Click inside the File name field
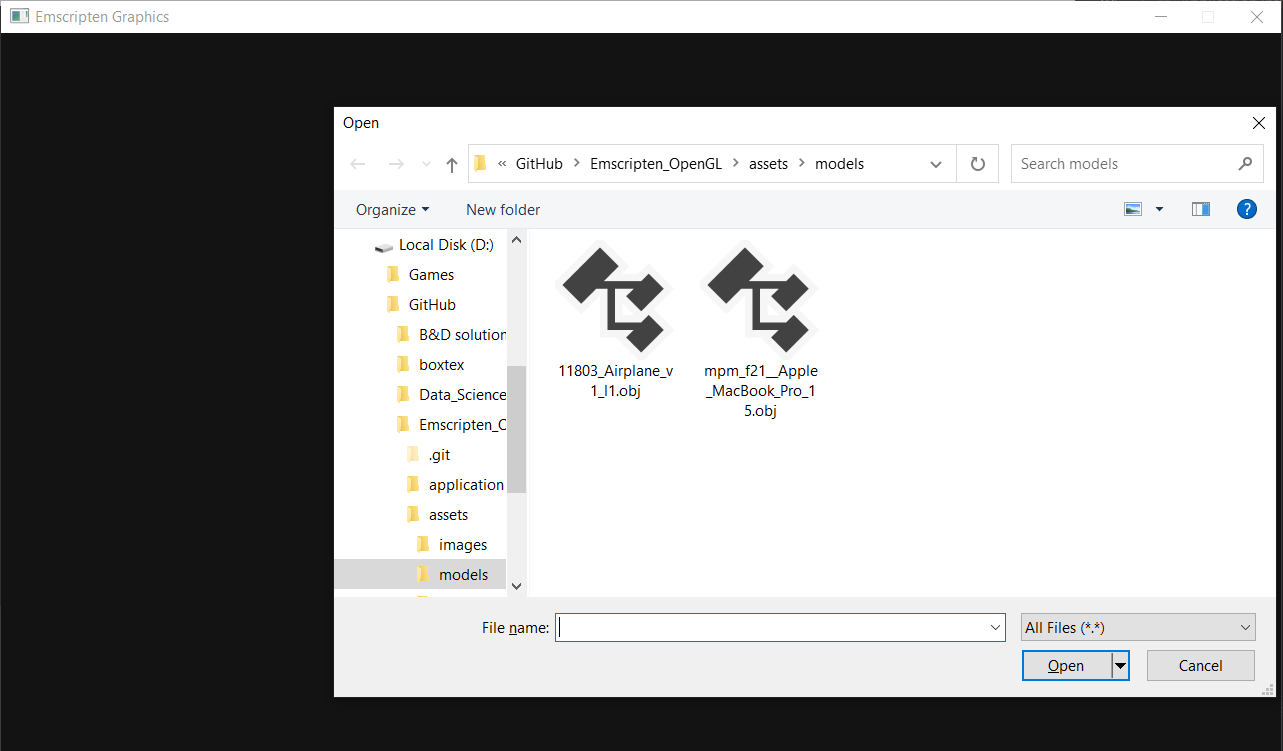Image resolution: width=1283 pixels, height=751 pixels. click(780, 627)
